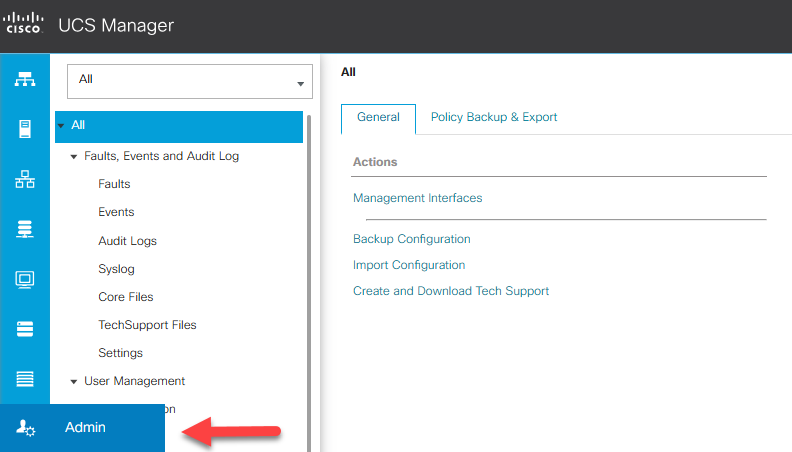Click the Cisco logo
Screen dimensions: 792x452
(x=23, y=23)
